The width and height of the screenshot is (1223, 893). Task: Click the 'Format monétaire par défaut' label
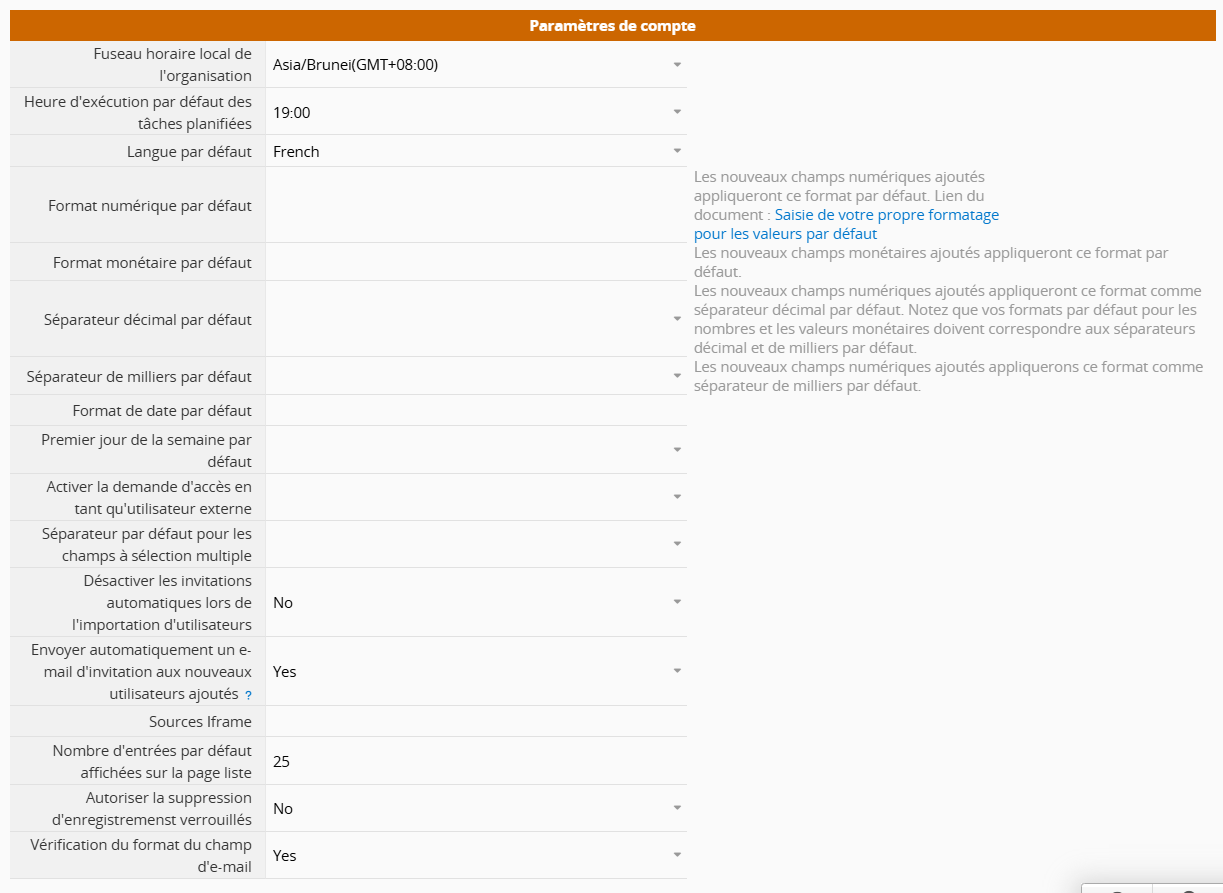(x=152, y=263)
